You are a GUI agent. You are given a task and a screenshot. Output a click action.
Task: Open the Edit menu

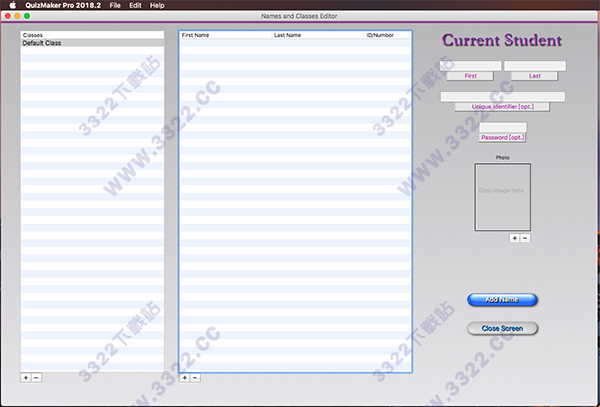pos(135,5)
